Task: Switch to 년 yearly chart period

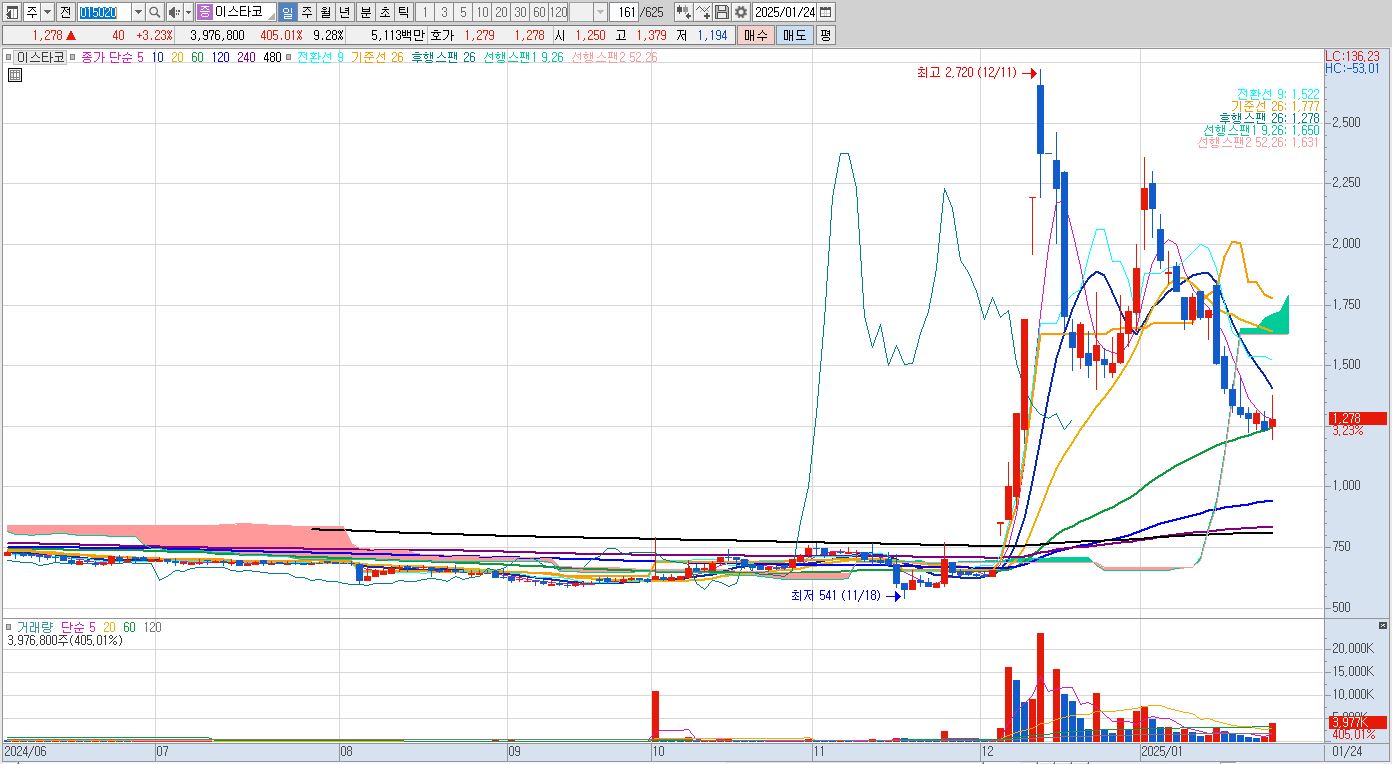Action: [x=345, y=12]
